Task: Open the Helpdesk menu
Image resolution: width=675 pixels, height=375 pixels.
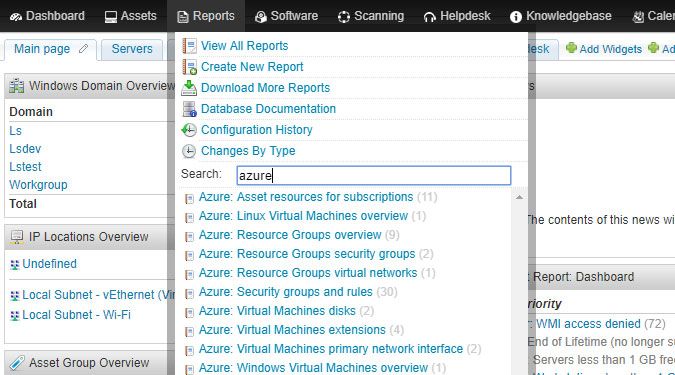Action: point(457,16)
